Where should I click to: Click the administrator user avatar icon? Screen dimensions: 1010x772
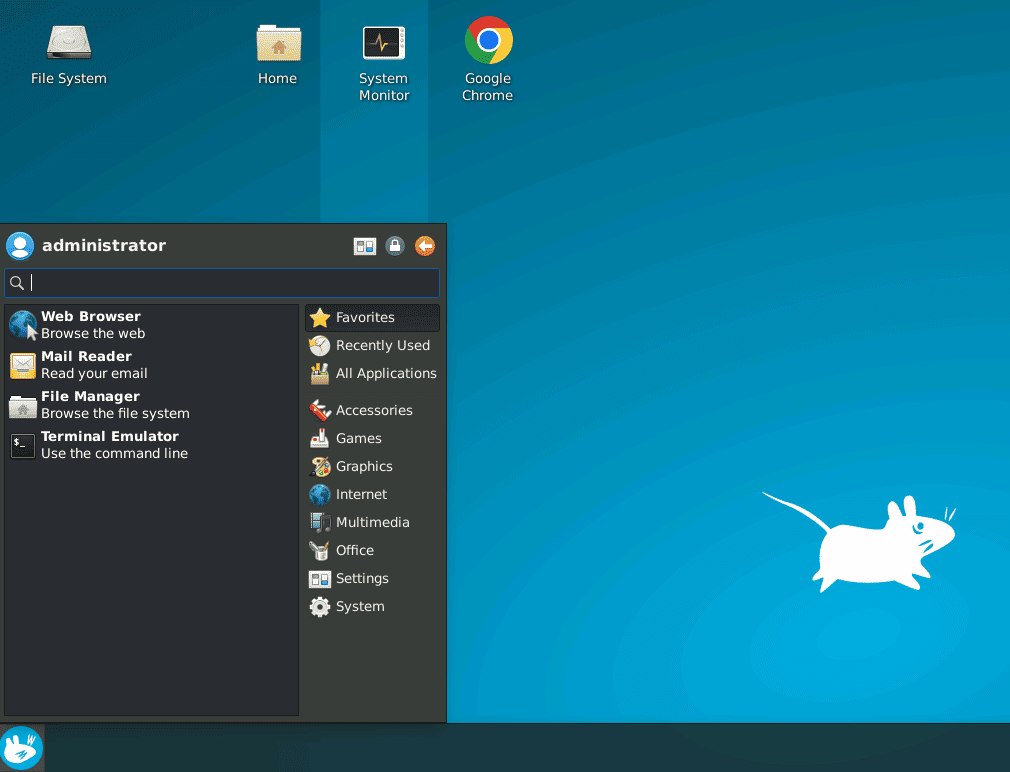click(20, 246)
